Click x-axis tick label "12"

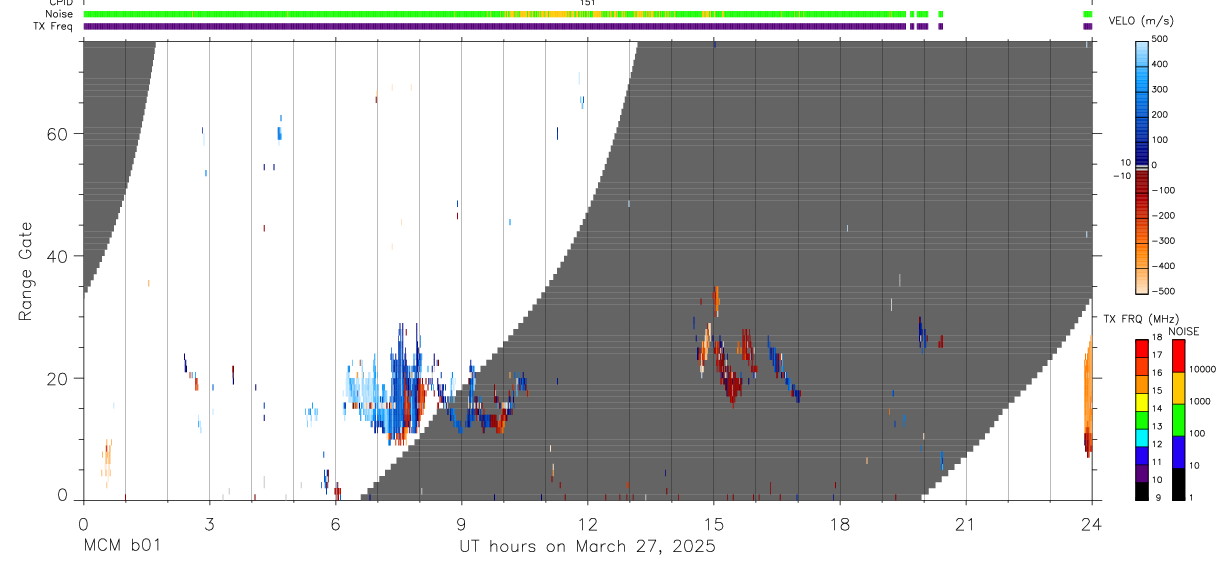coord(587,524)
